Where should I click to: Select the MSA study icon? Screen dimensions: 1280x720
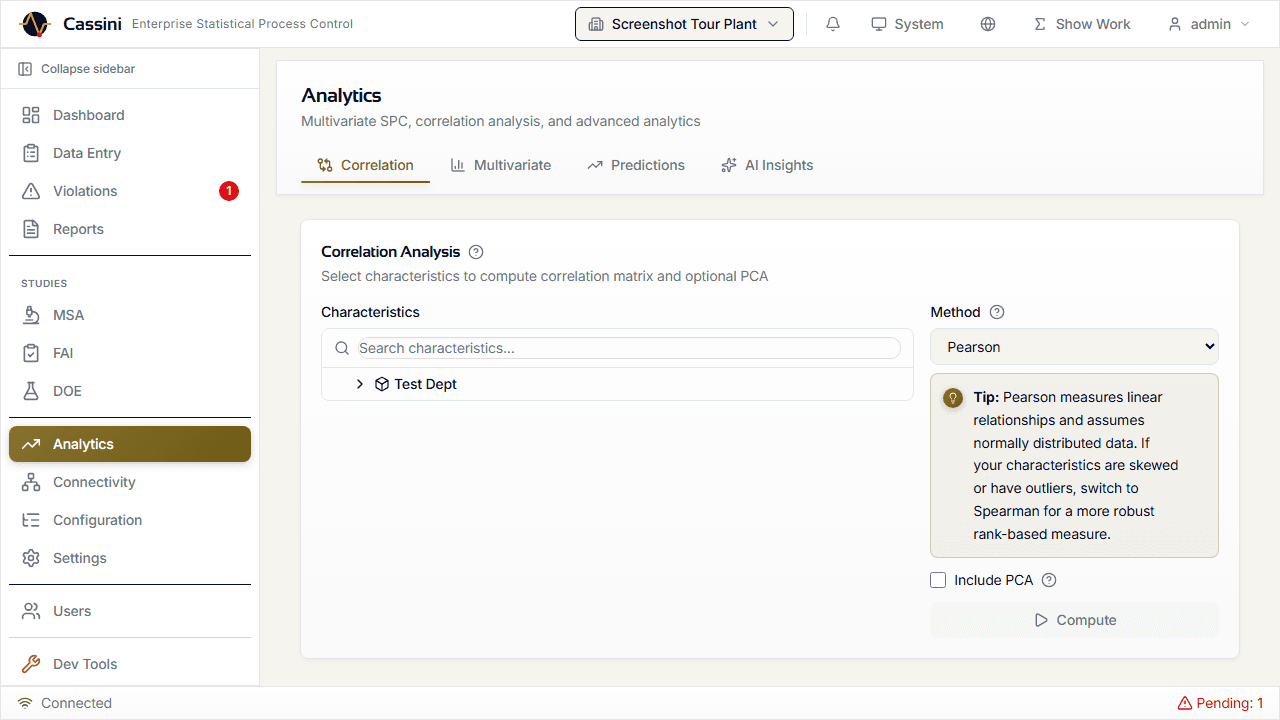point(31,314)
